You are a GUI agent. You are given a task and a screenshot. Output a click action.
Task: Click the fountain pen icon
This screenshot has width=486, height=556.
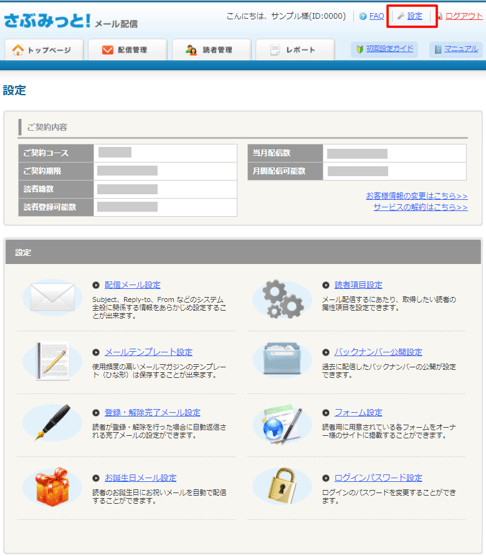(x=52, y=422)
